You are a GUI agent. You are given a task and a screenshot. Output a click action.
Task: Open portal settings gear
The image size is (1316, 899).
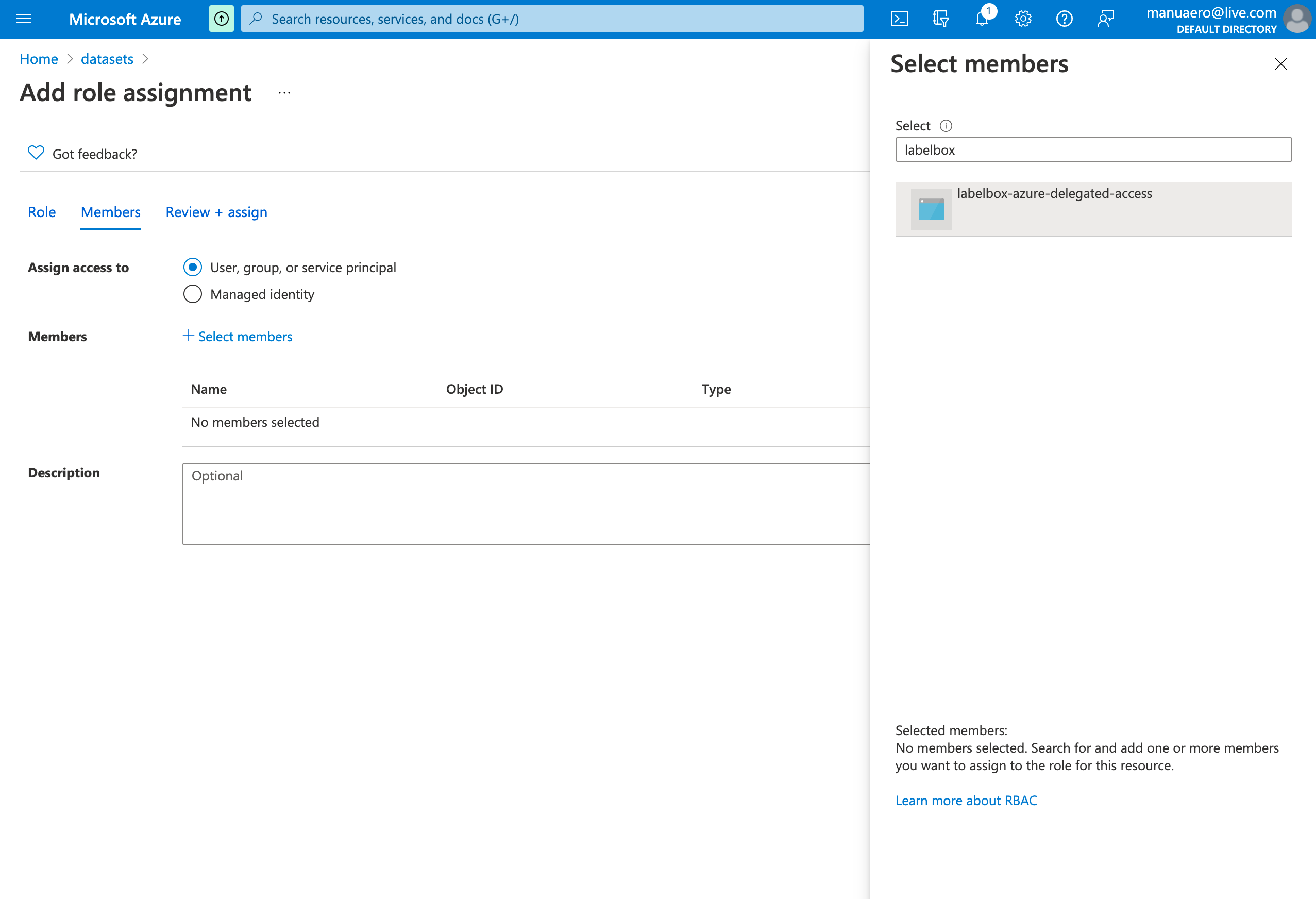tap(1023, 19)
